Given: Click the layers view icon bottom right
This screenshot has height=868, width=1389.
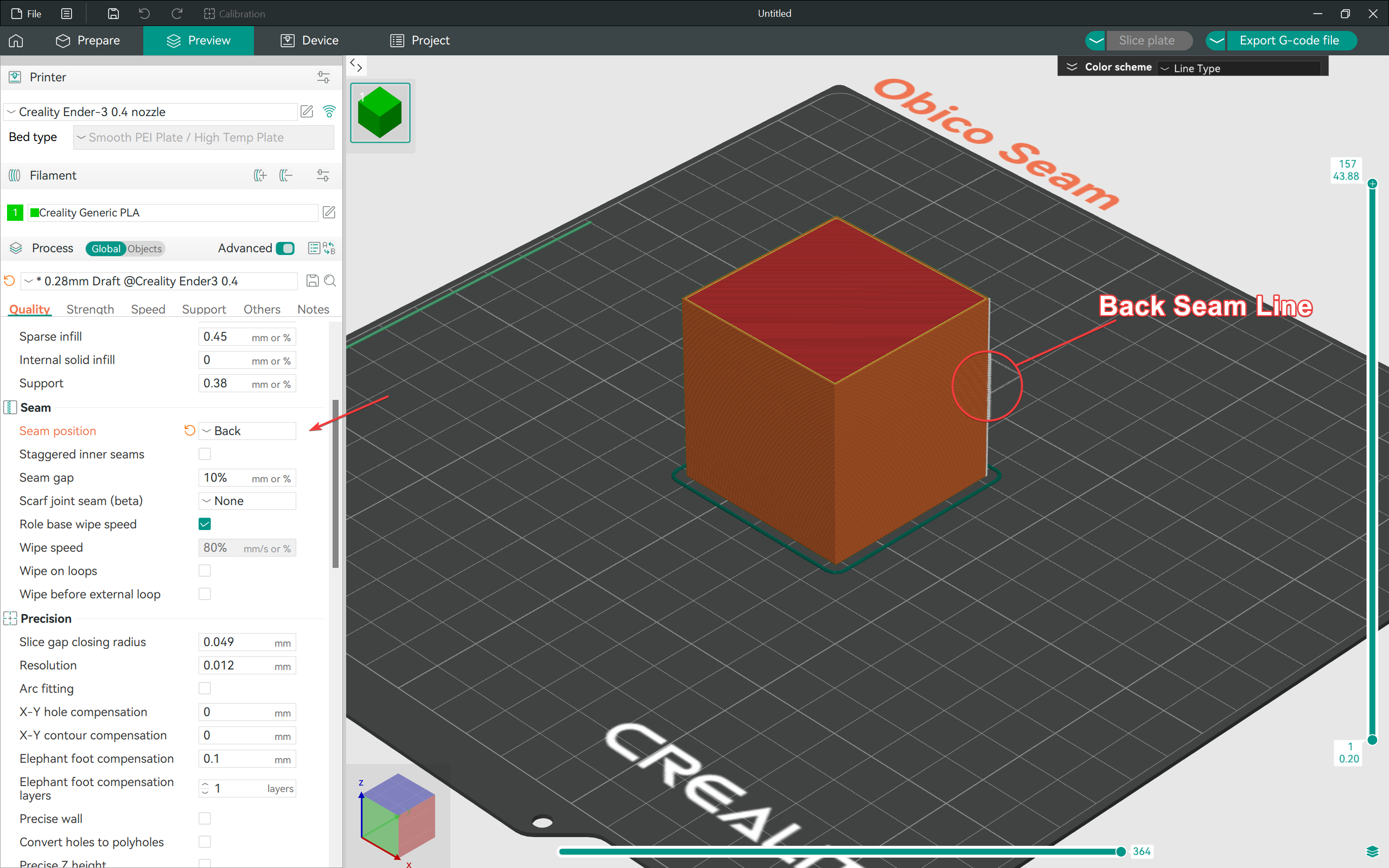Looking at the screenshot, I should 1372,851.
